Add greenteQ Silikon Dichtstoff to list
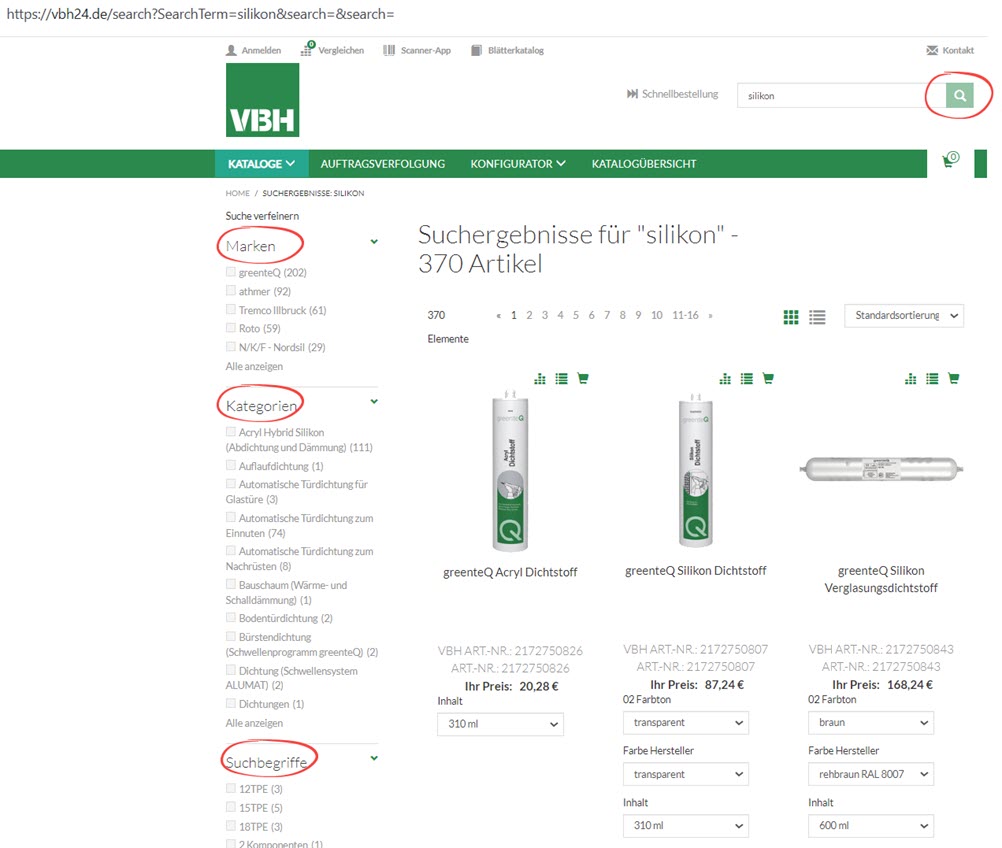 pyautogui.click(x=746, y=378)
